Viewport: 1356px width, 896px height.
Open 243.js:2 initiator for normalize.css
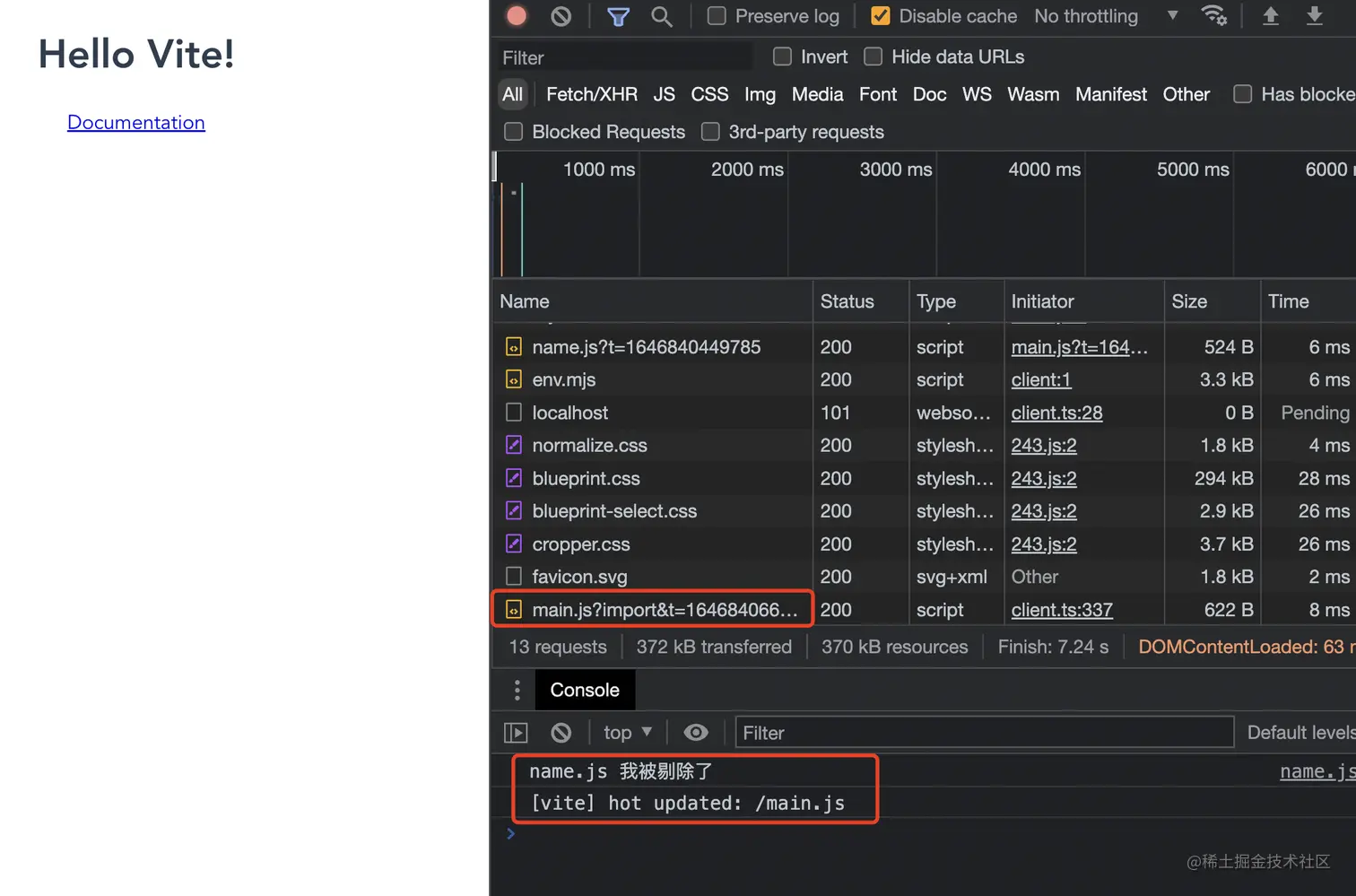click(x=1044, y=446)
